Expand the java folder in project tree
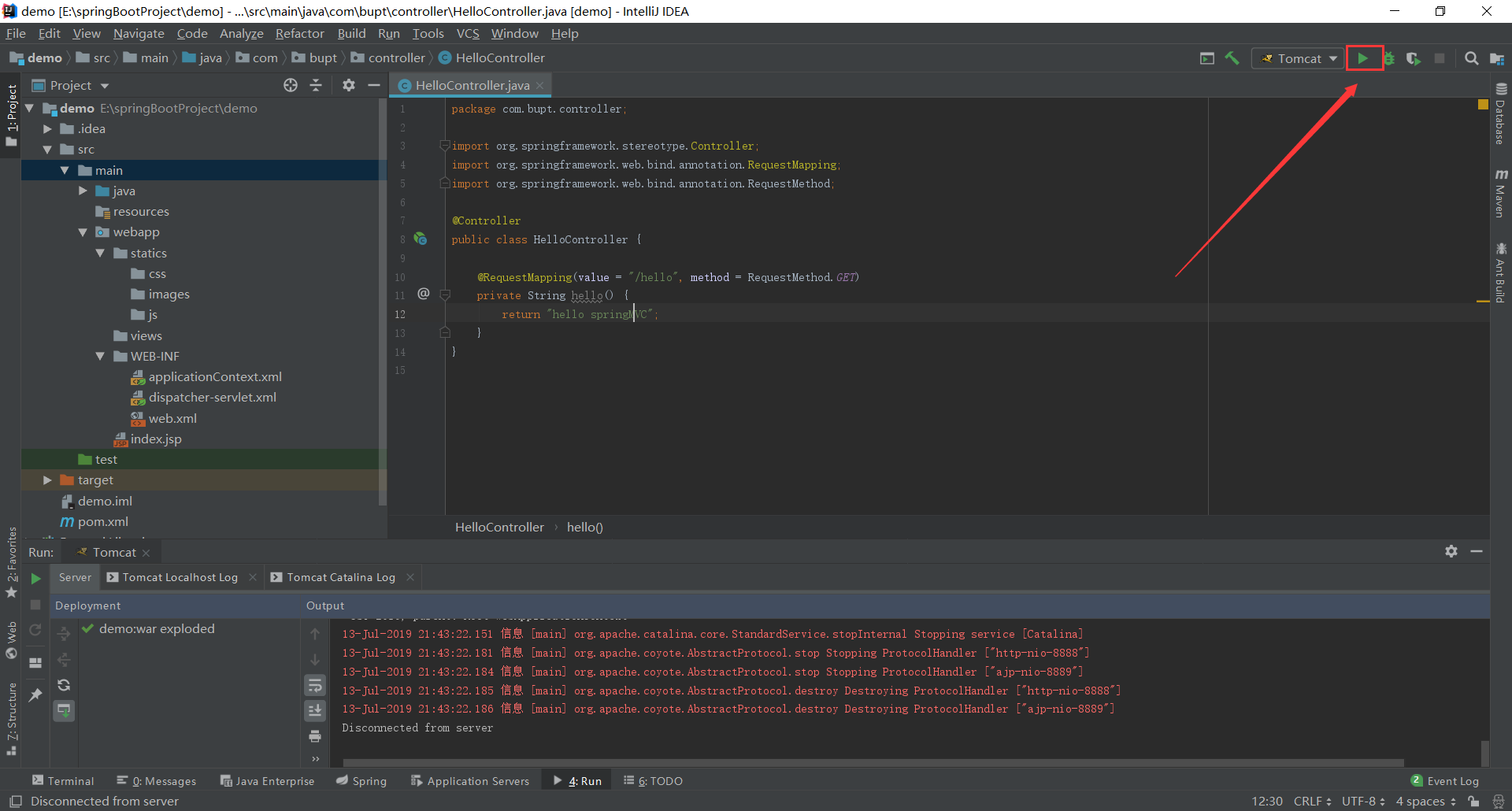Viewport: 1512px width, 811px height. [x=83, y=191]
